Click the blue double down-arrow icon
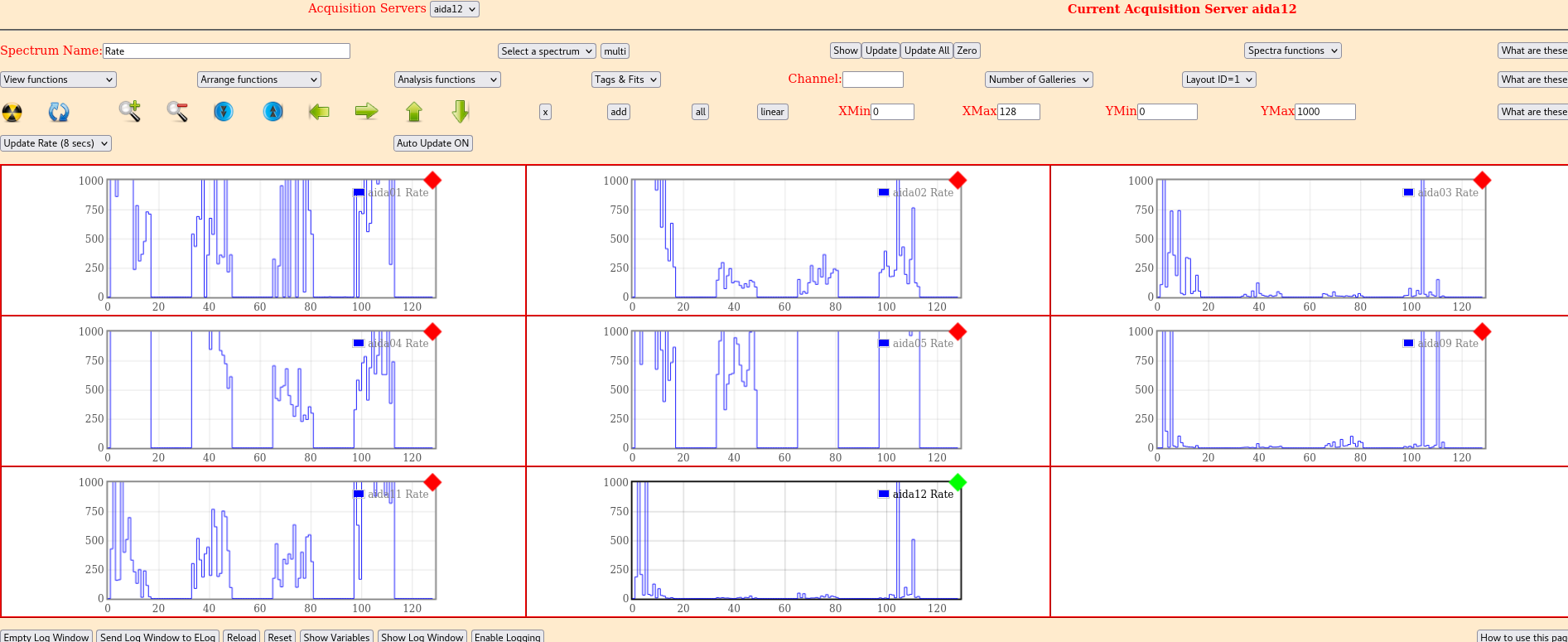The image size is (1568, 642). [x=224, y=112]
